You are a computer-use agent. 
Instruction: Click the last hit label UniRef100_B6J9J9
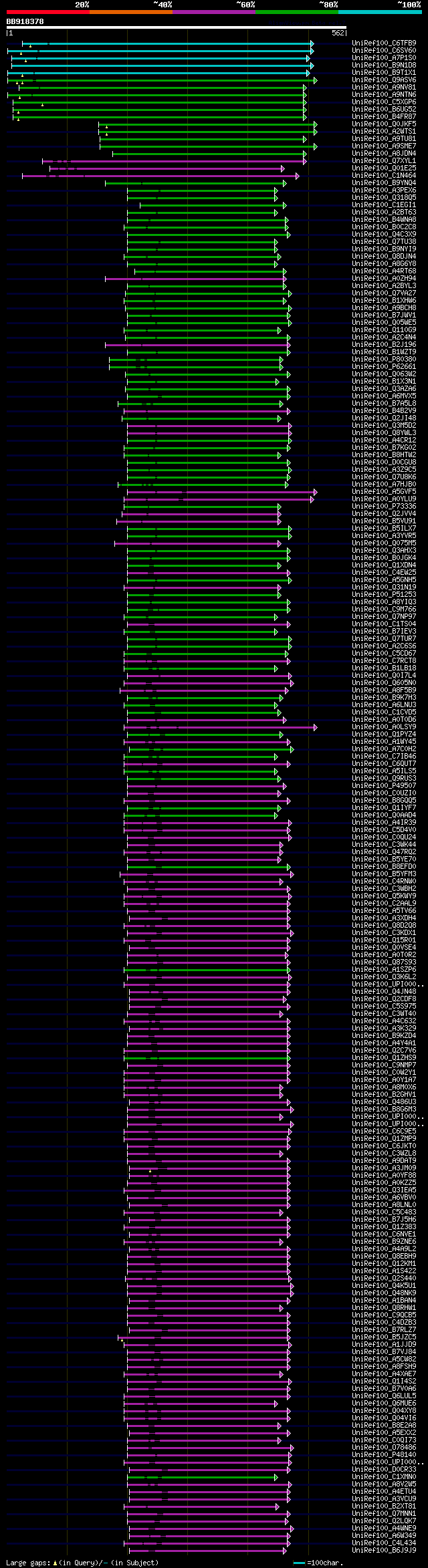pos(384,1551)
